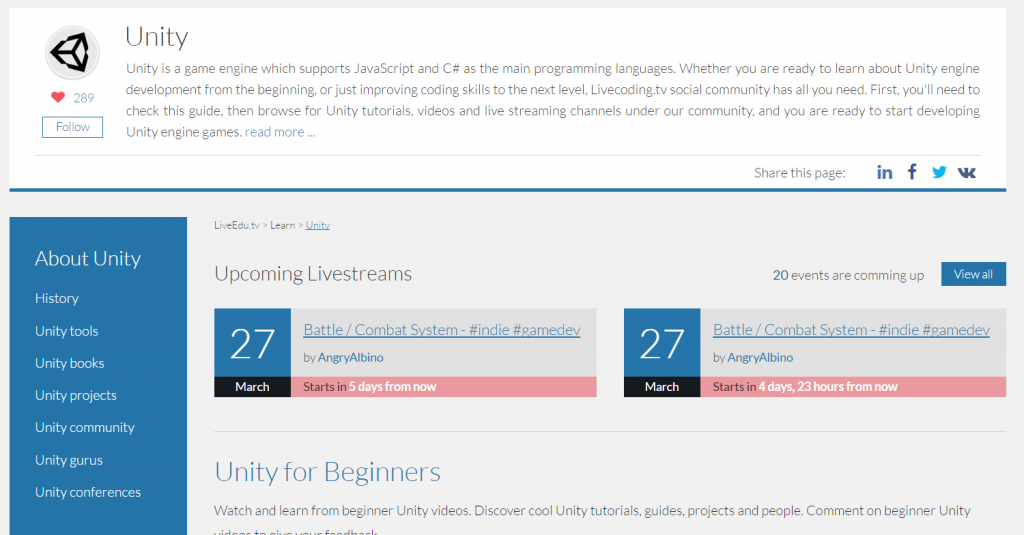1024x535 pixels.
Task: Click the red heart like icon
Action: (x=58, y=97)
